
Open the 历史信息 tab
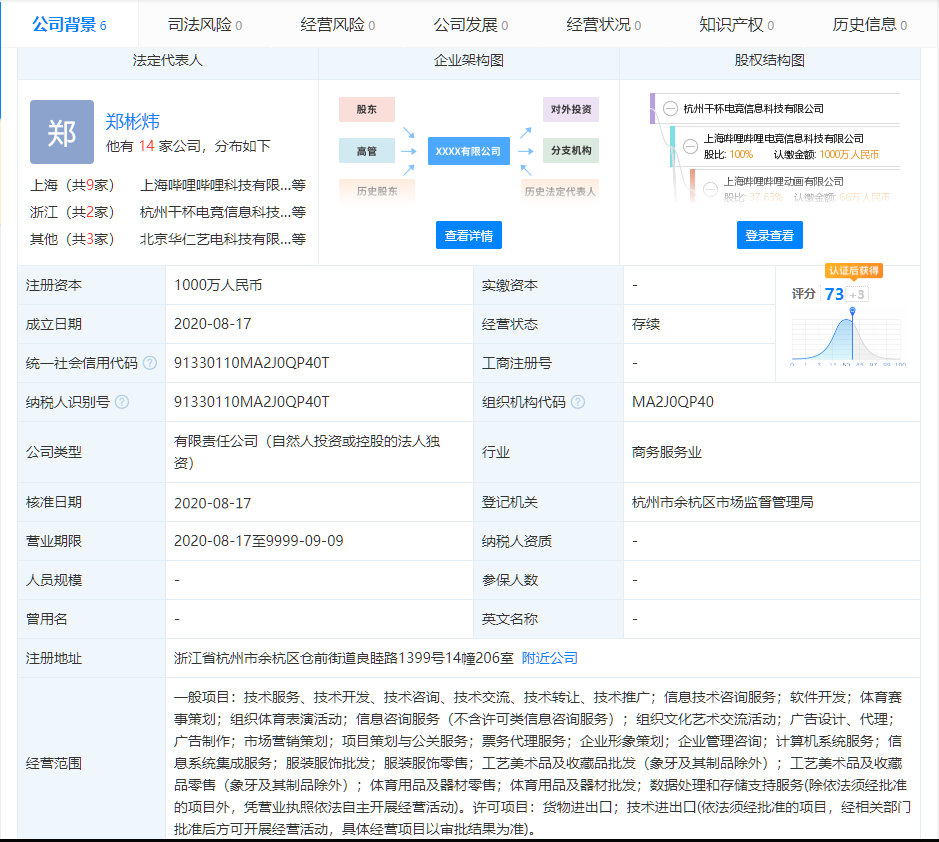870,25
